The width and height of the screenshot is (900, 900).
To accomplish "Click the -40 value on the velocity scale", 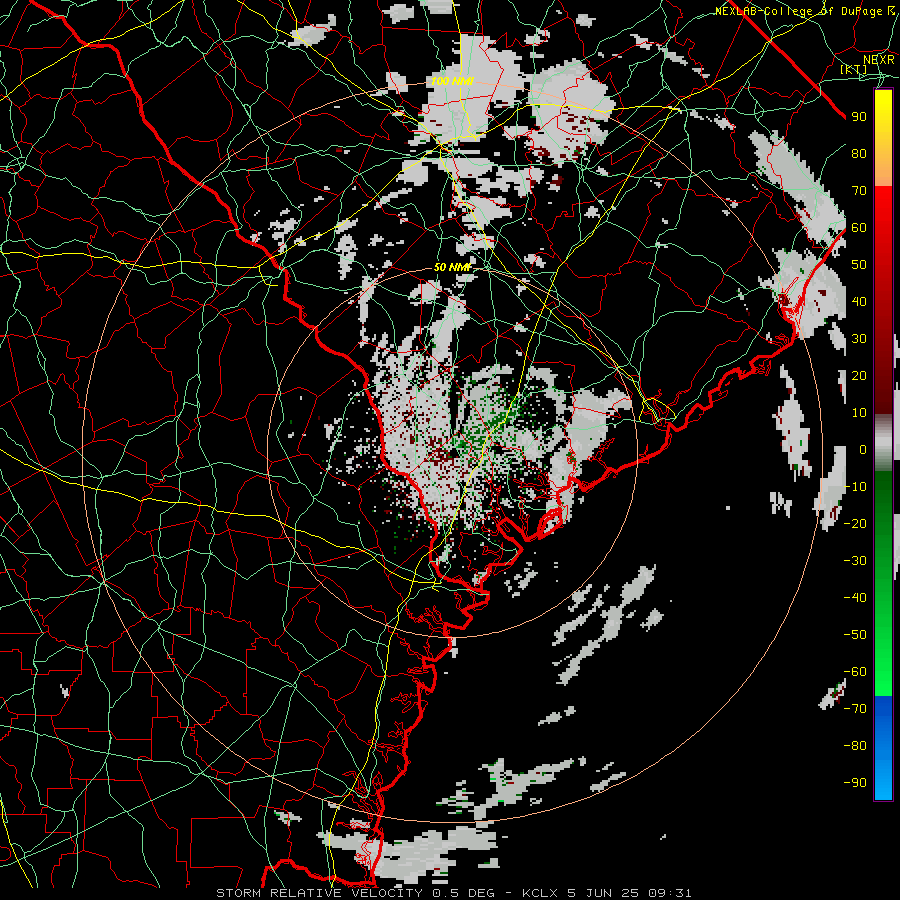I will click(x=855, y=598).
